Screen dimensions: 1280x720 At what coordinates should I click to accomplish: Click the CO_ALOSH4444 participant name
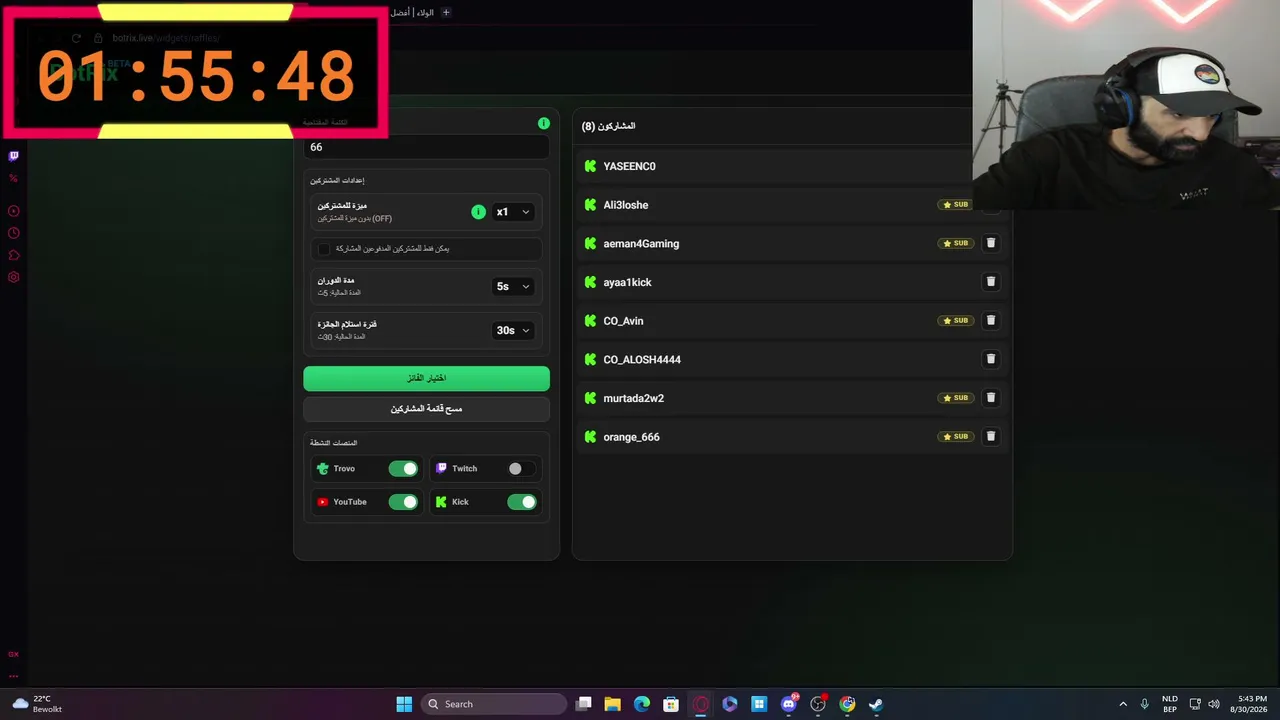pos(642,360)
